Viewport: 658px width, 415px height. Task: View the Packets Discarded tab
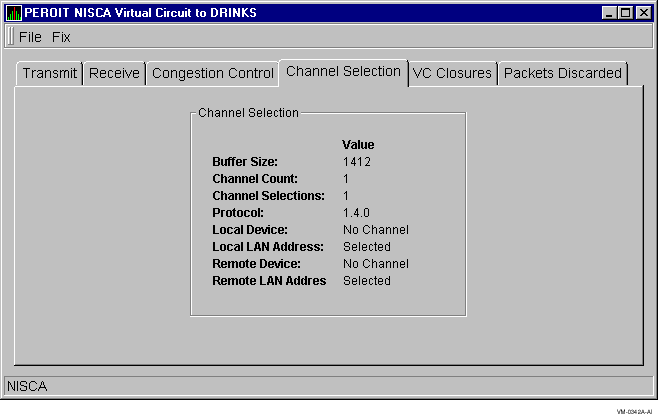562,73
